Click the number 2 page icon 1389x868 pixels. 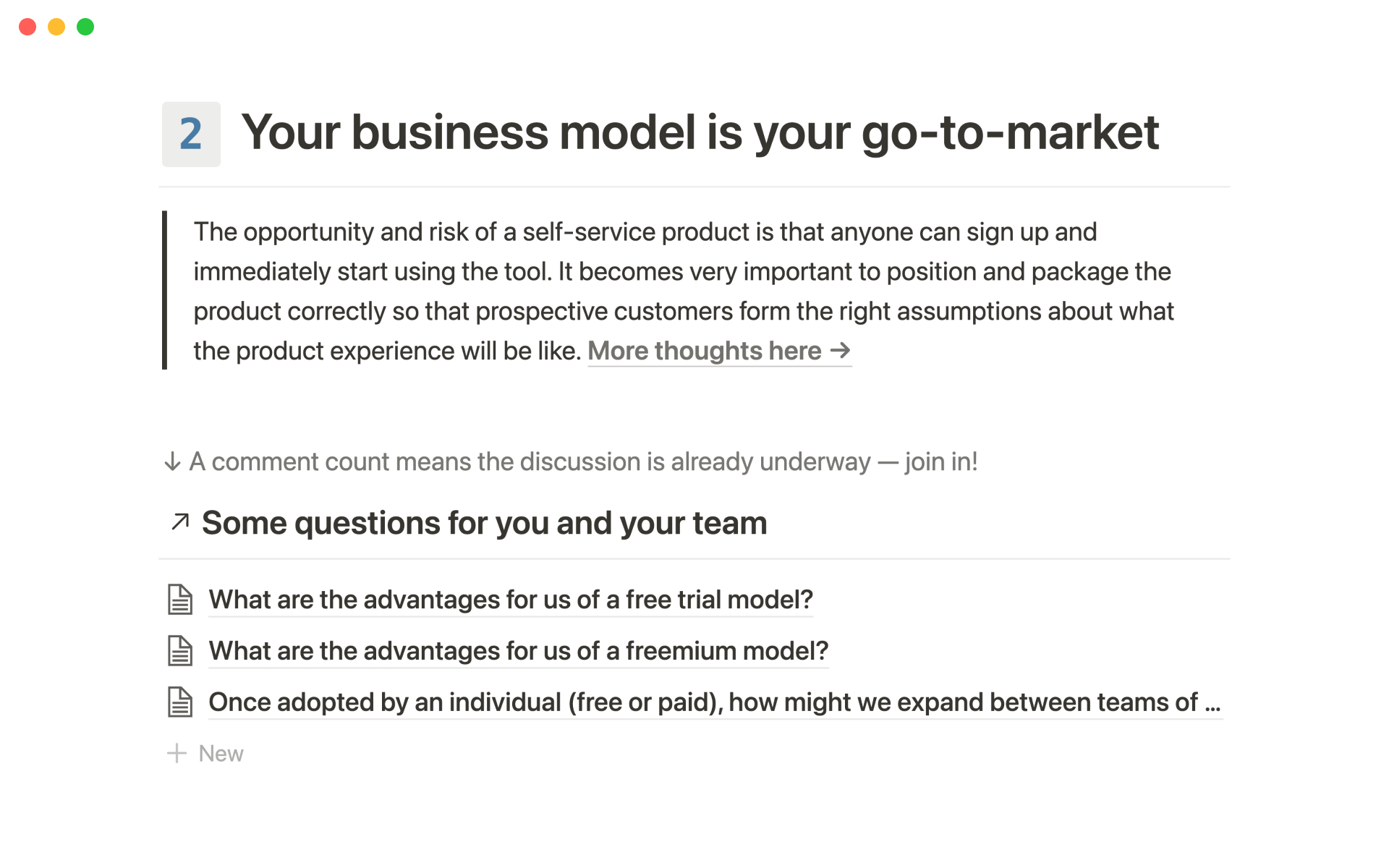point(191,134)
